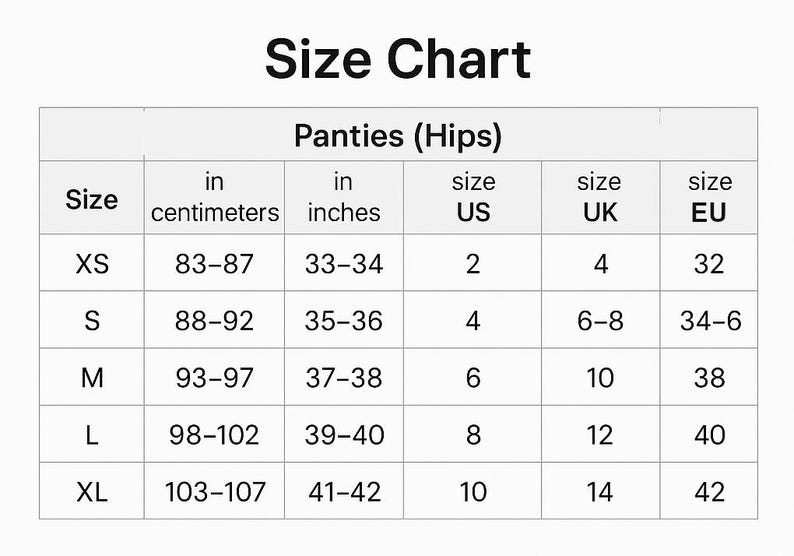Select the size US column header
This screenshot has width=794, height=556.
473,197
